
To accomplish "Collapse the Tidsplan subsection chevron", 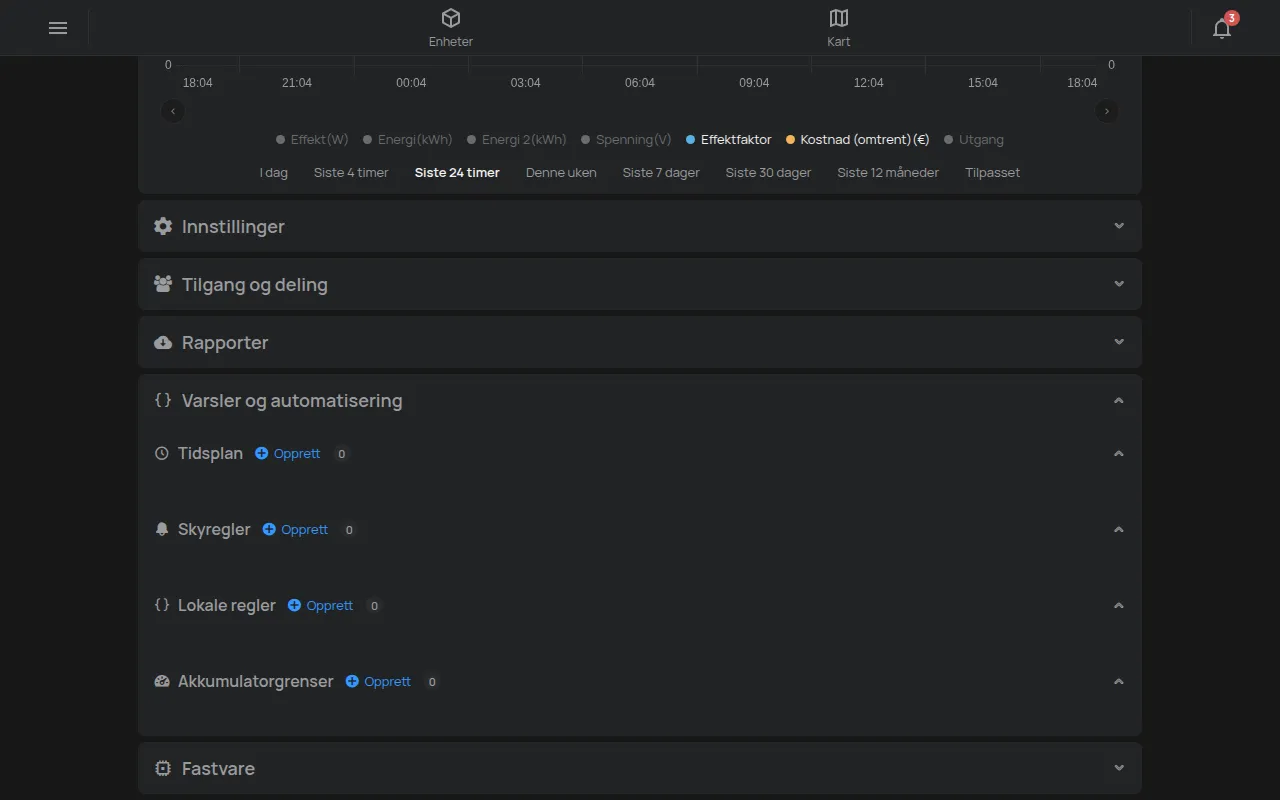I will 1119,453.
